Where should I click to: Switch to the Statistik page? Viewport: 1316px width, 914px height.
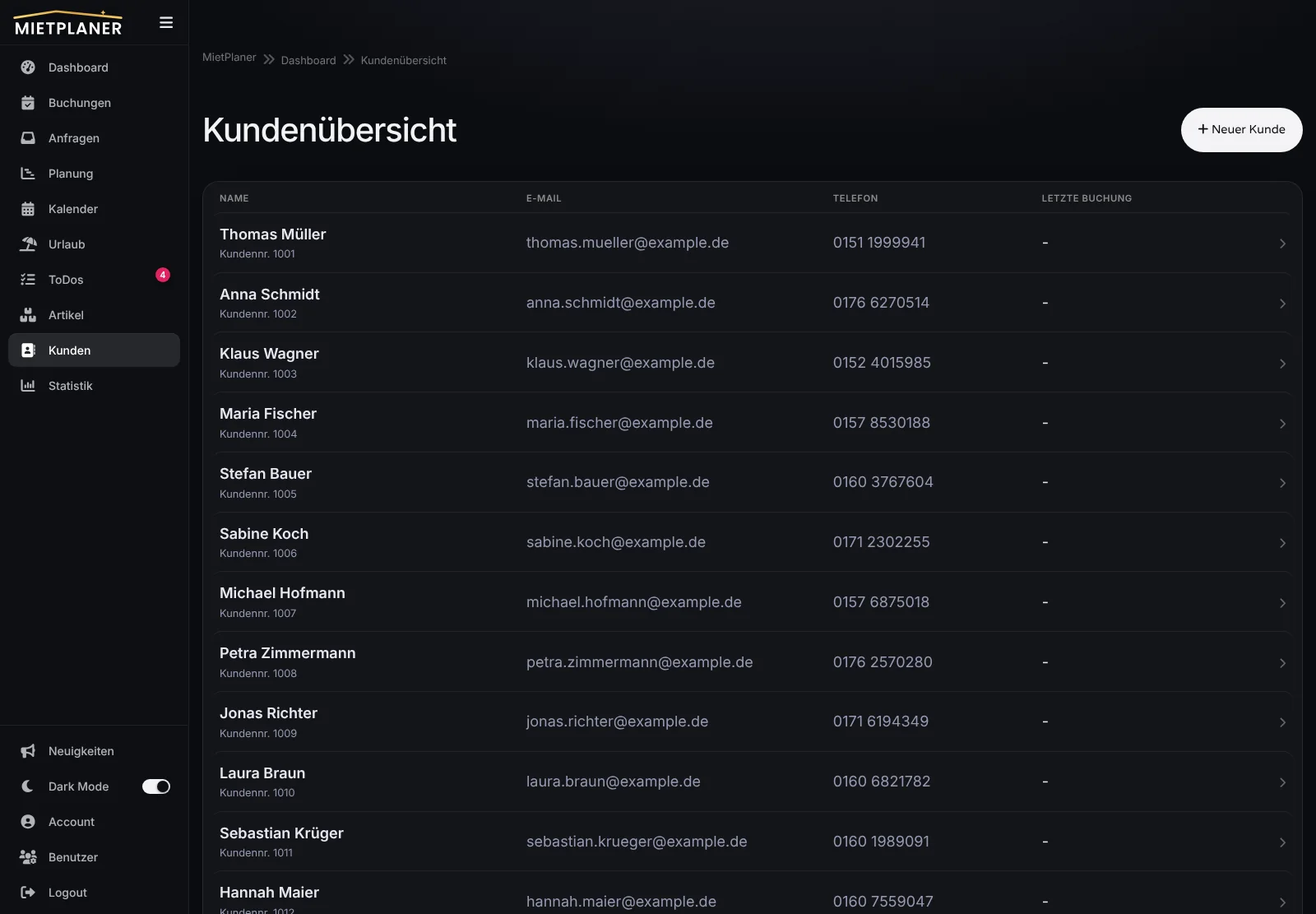coord(94,386)
